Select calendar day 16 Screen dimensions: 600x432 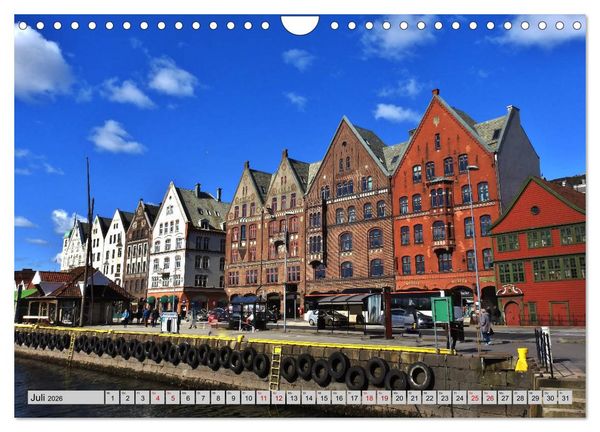tap(339, 398)
